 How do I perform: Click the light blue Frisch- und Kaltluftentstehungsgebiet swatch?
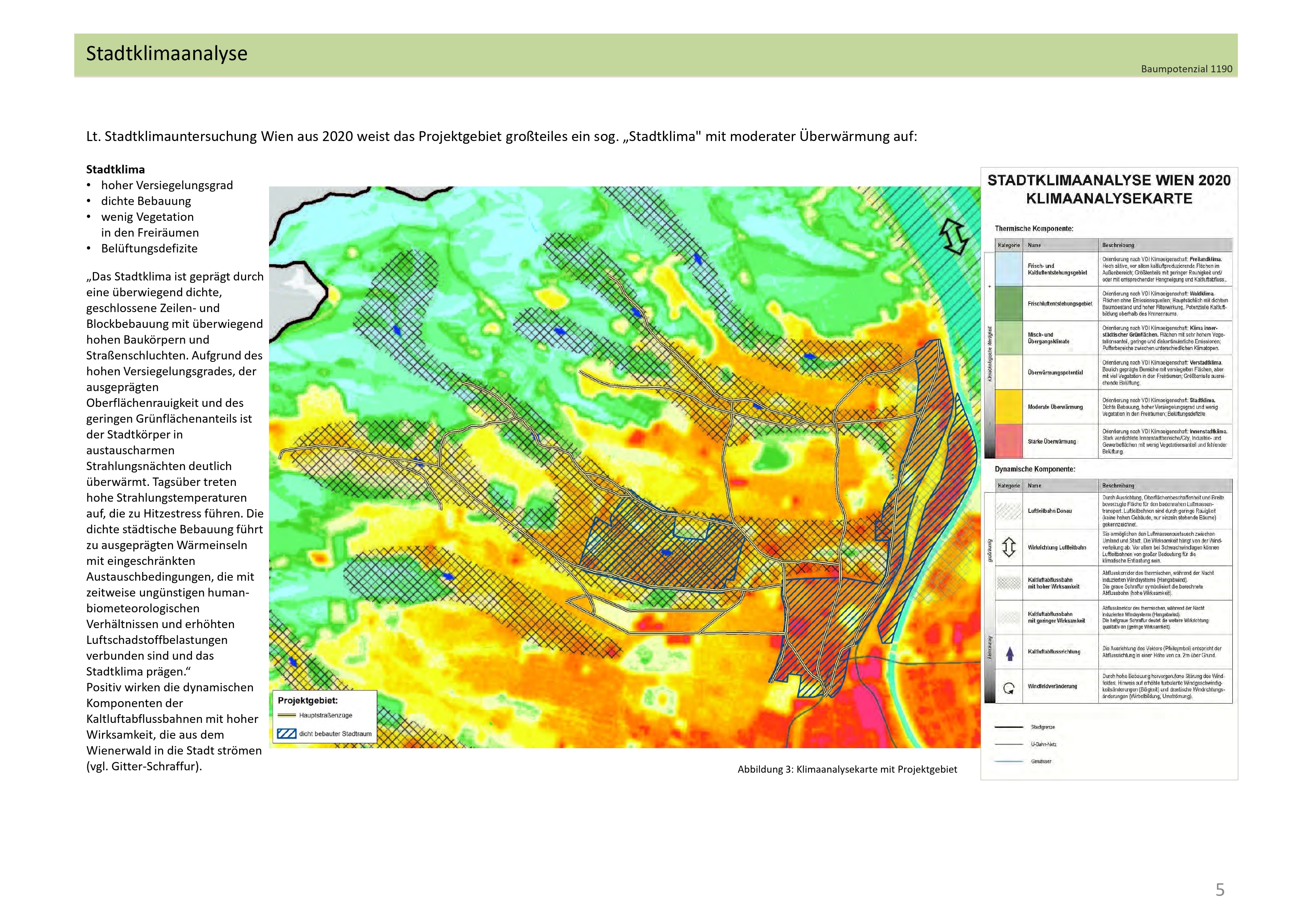point(1009,269)
